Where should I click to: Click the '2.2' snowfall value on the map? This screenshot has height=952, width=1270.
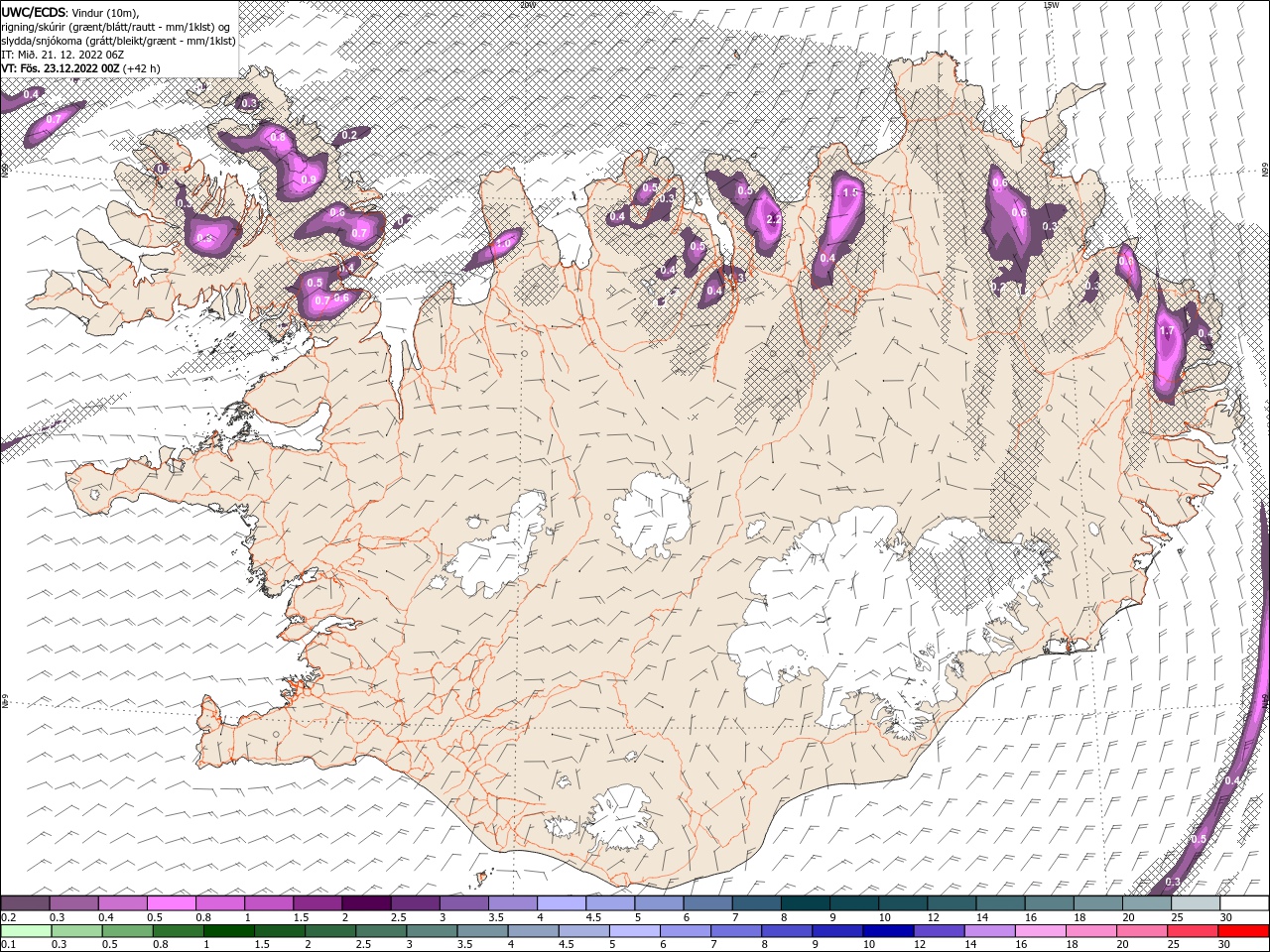[x=772, y=219]
